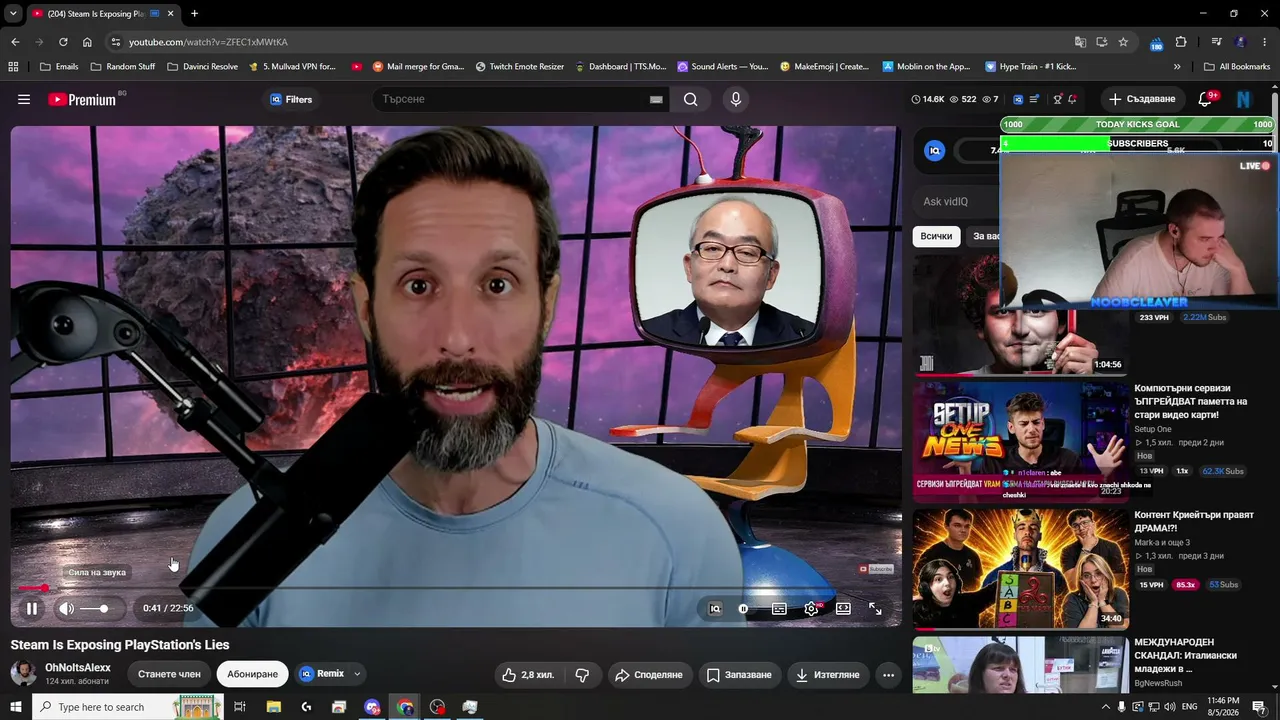Open the YouTube guide hamburger menu
Image resolution: width=1280 pixels, height=720 pixels.
pos(24,99)
